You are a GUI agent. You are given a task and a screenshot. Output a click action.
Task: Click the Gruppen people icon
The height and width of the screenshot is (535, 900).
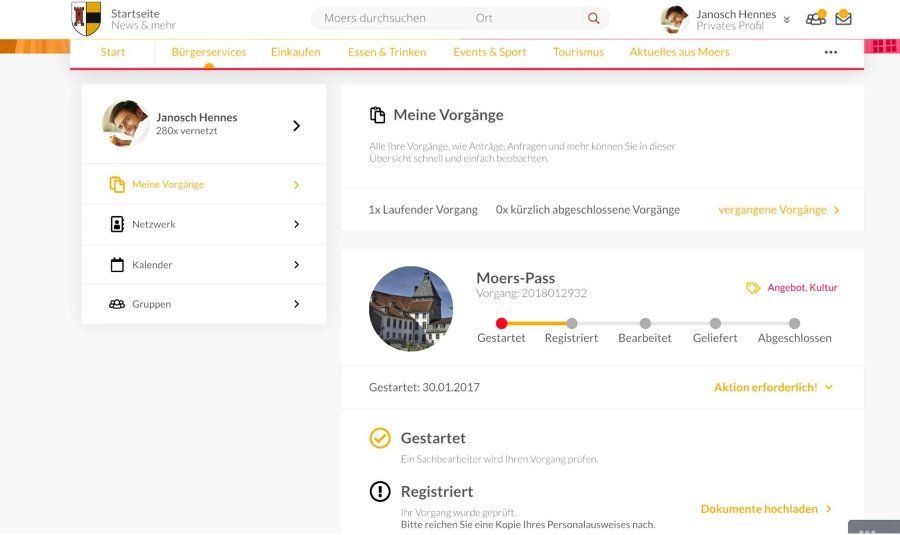click(117, 304)
